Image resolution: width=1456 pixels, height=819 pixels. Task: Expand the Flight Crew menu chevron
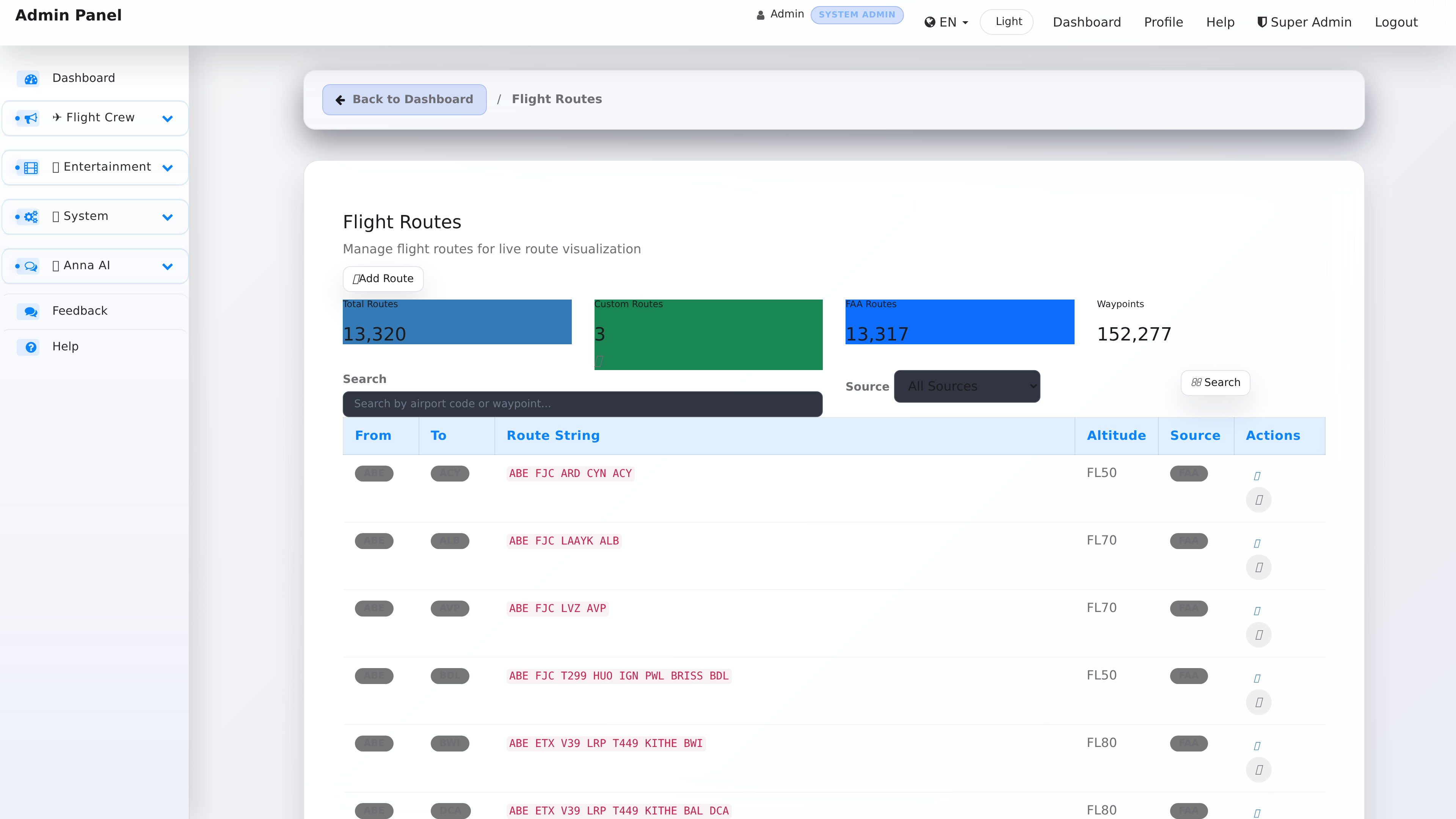click(167, 119)
